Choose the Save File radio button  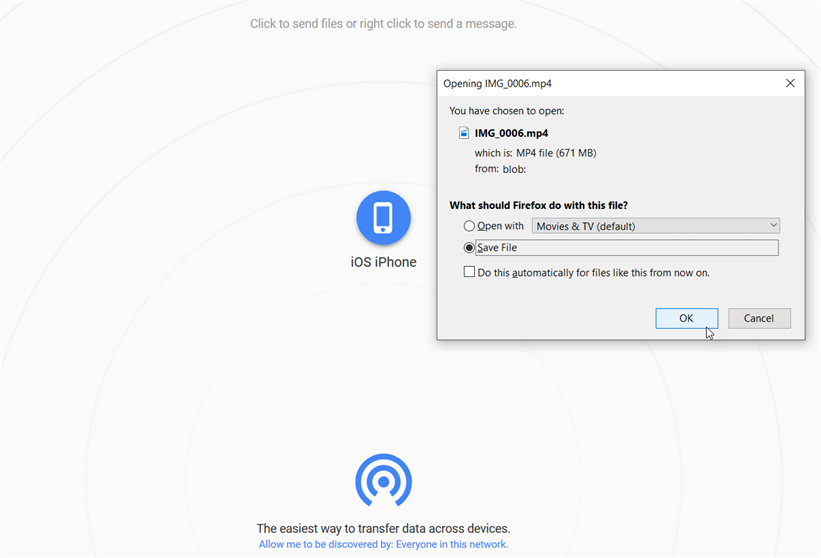pyautogui.click(x=469, y=248)
